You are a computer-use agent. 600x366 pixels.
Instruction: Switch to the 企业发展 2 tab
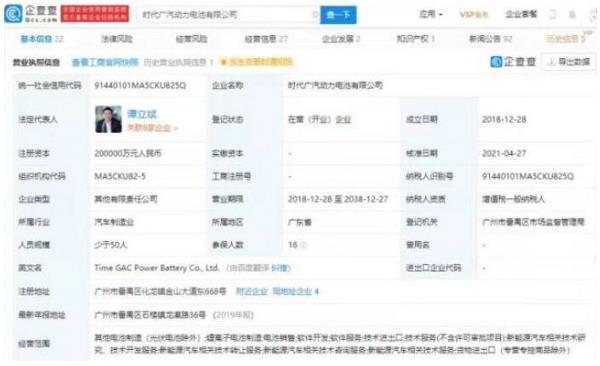[x=341, y=39]
